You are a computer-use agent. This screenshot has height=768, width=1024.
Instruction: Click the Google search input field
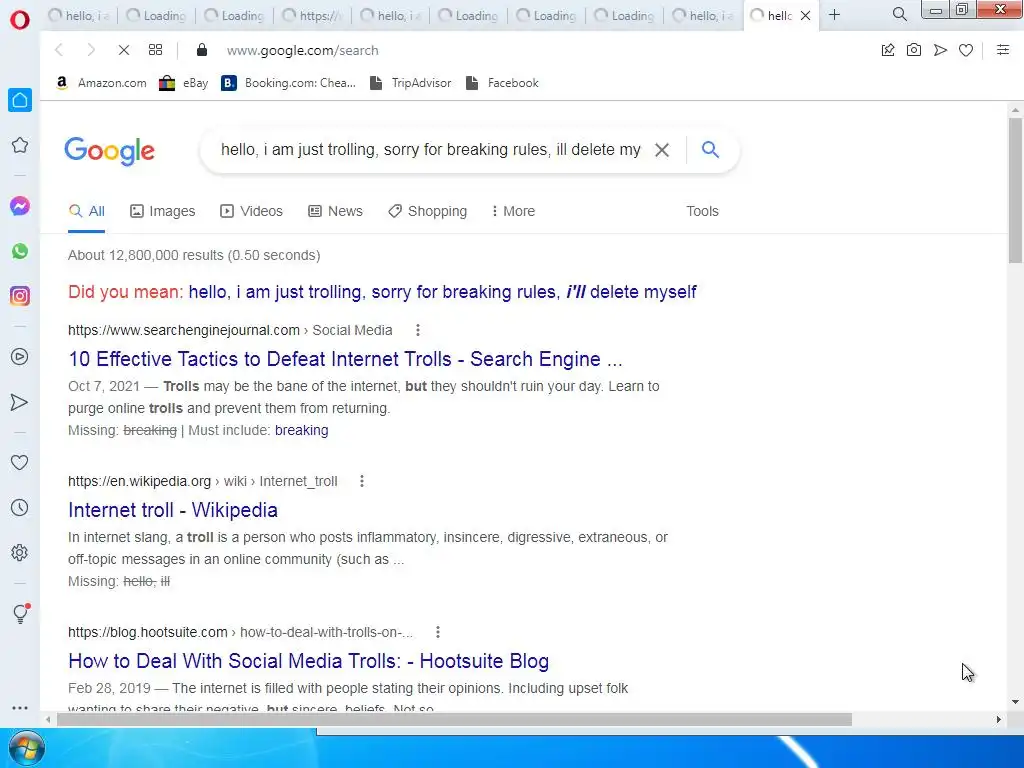(x=430, y=150)
